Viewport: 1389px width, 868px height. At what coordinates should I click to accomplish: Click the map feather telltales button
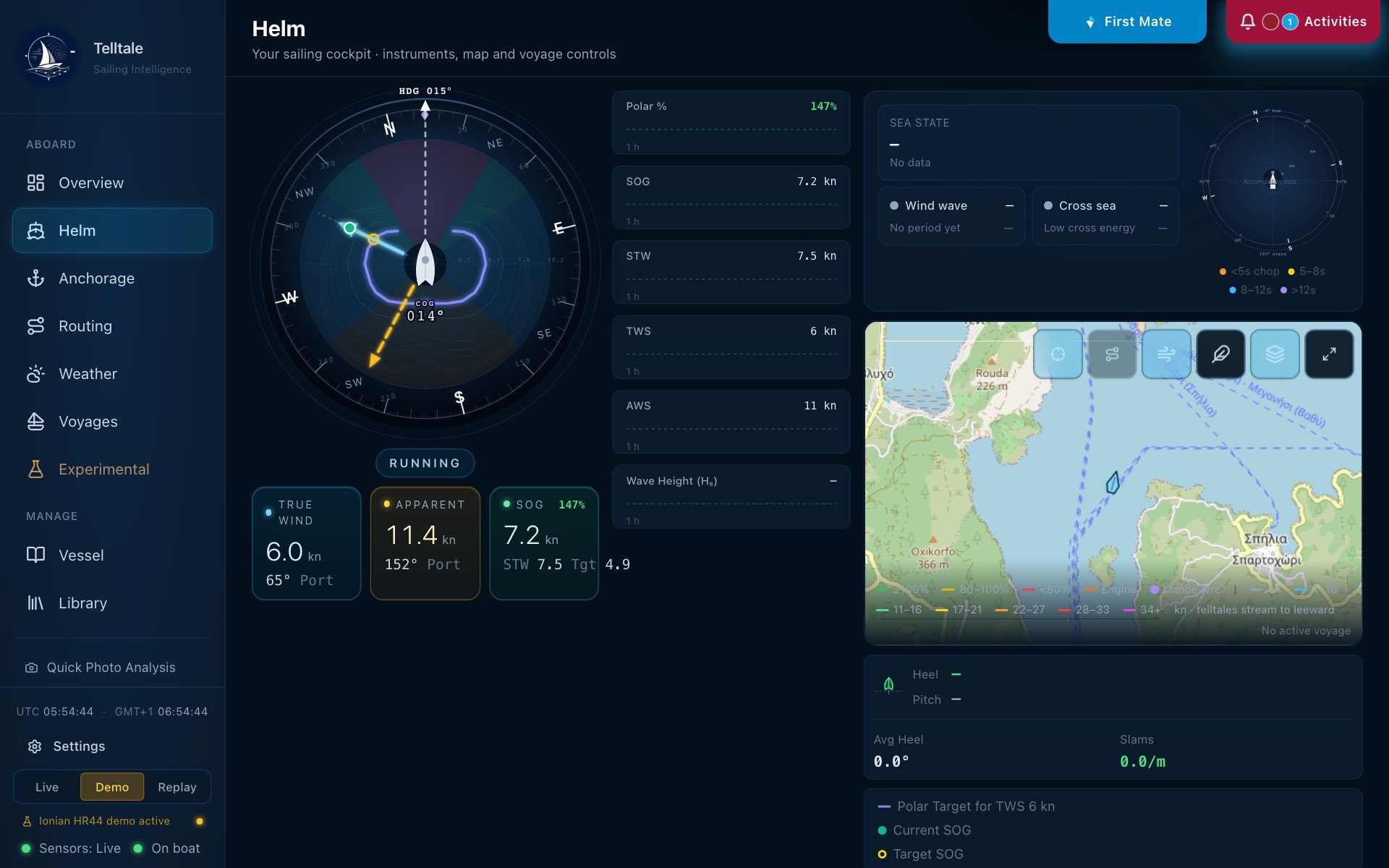[1220, 354]
